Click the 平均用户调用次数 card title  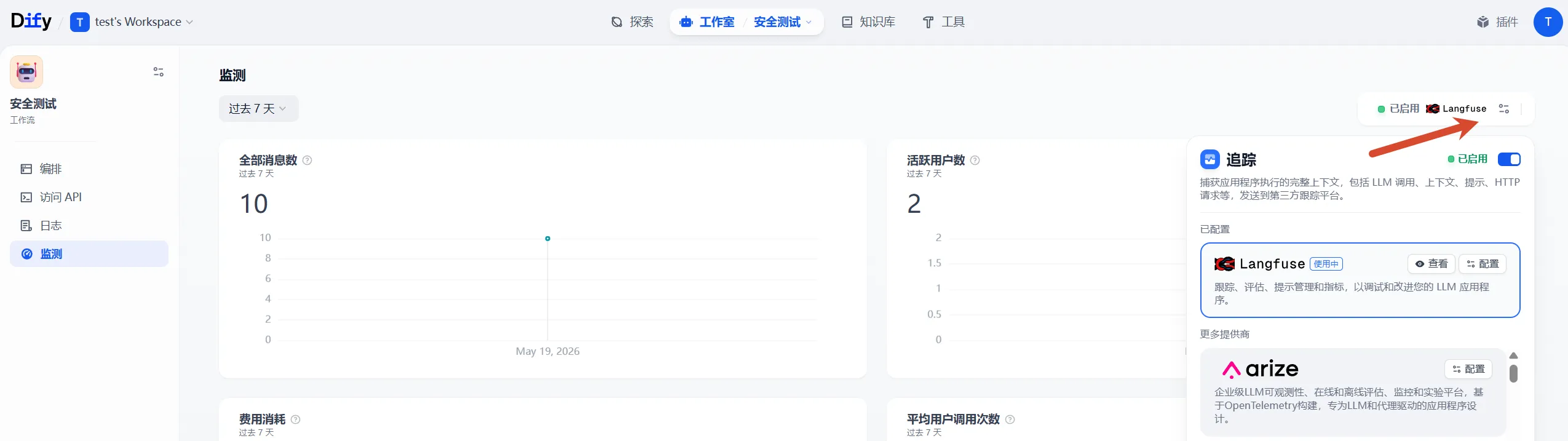pos(954,419)
